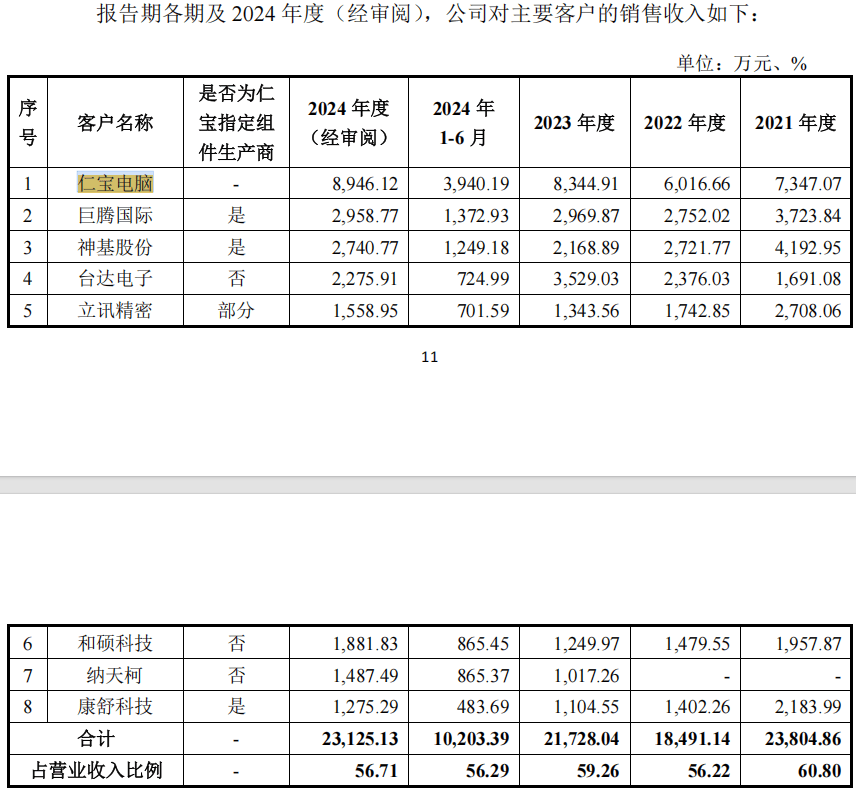856x795 pixels.
Task: Select value 8,946.12 in 仁宝电脑 row
Action: point(365,184)
